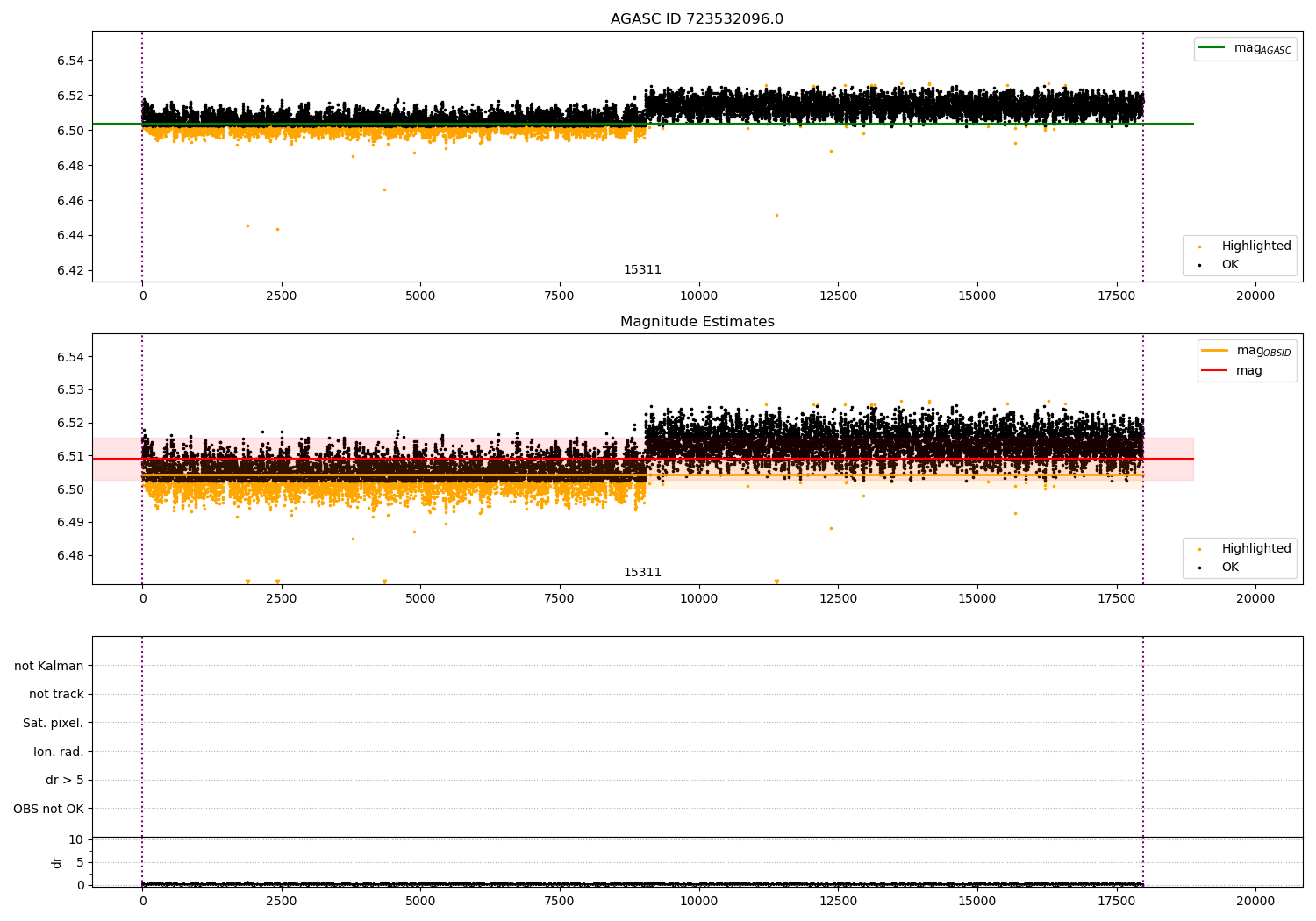
Task: Click the red 'mag' legend line sample
Action: (1214, 370)
